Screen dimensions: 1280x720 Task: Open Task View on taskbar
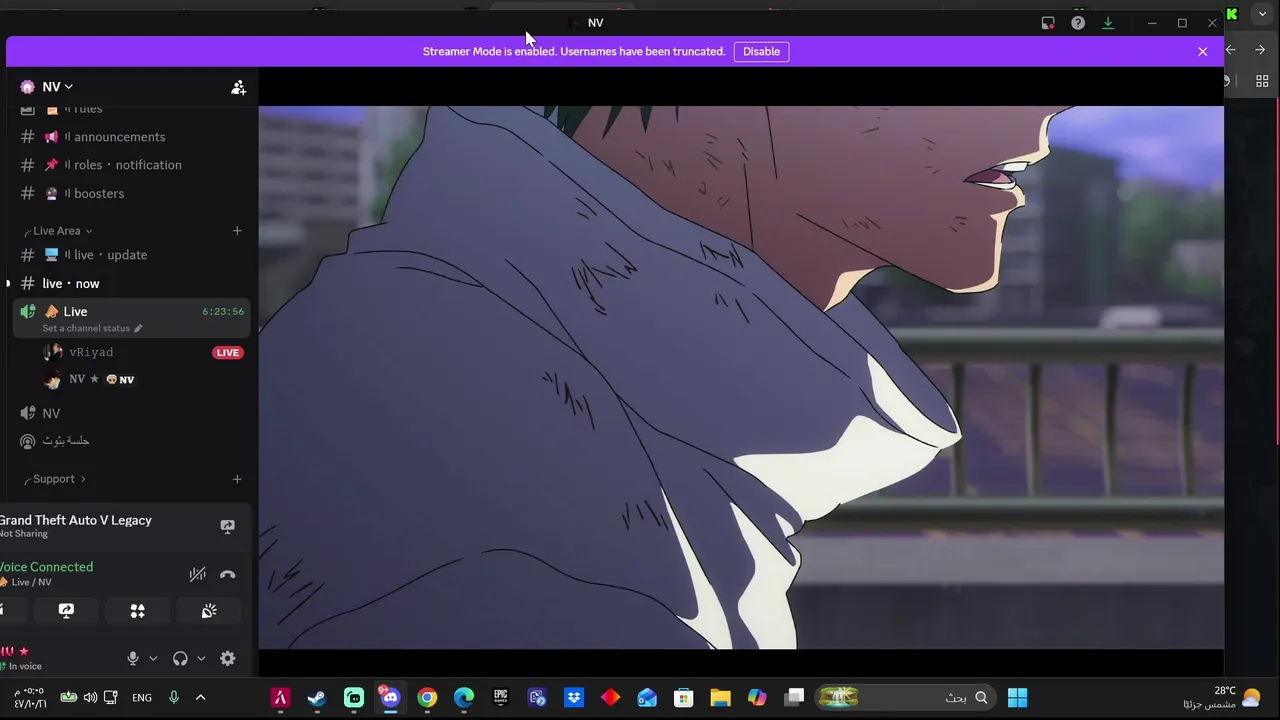795,698
